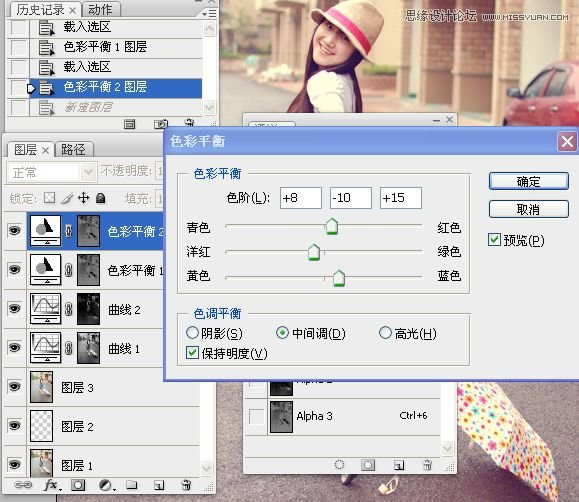Viewport: 579px width, 502px height.
Task: Switch to the 动作 actions tab
Action: (x=100, y=10)
